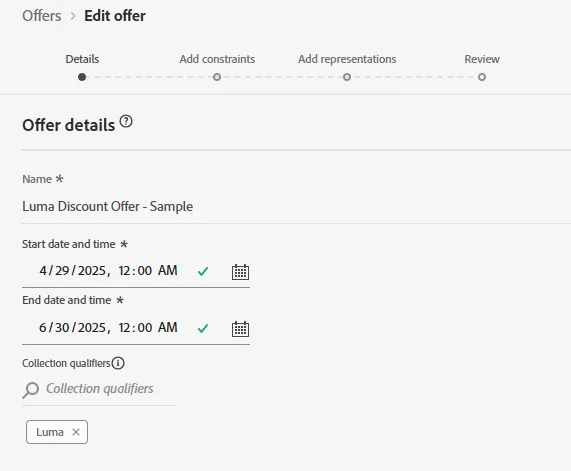Go to the Review step

[x=482, y=59]
